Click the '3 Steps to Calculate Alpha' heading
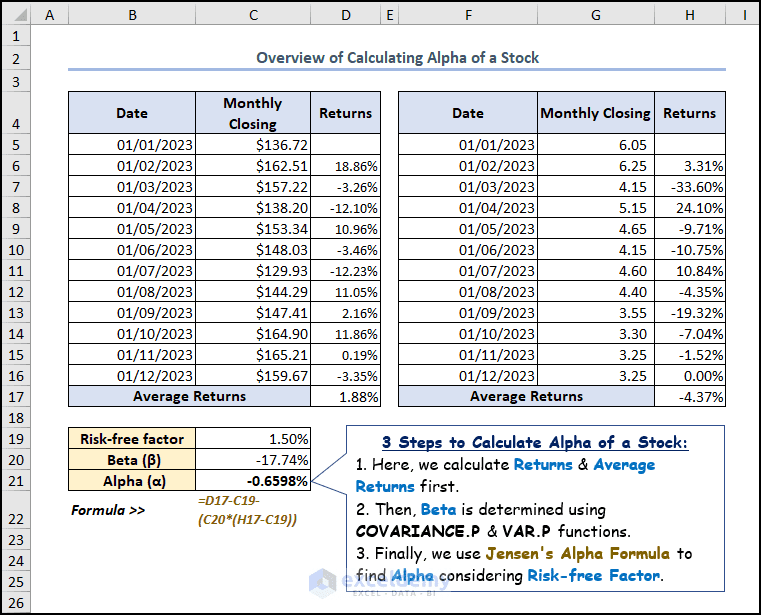761x615 pixels. coord(535,443)
